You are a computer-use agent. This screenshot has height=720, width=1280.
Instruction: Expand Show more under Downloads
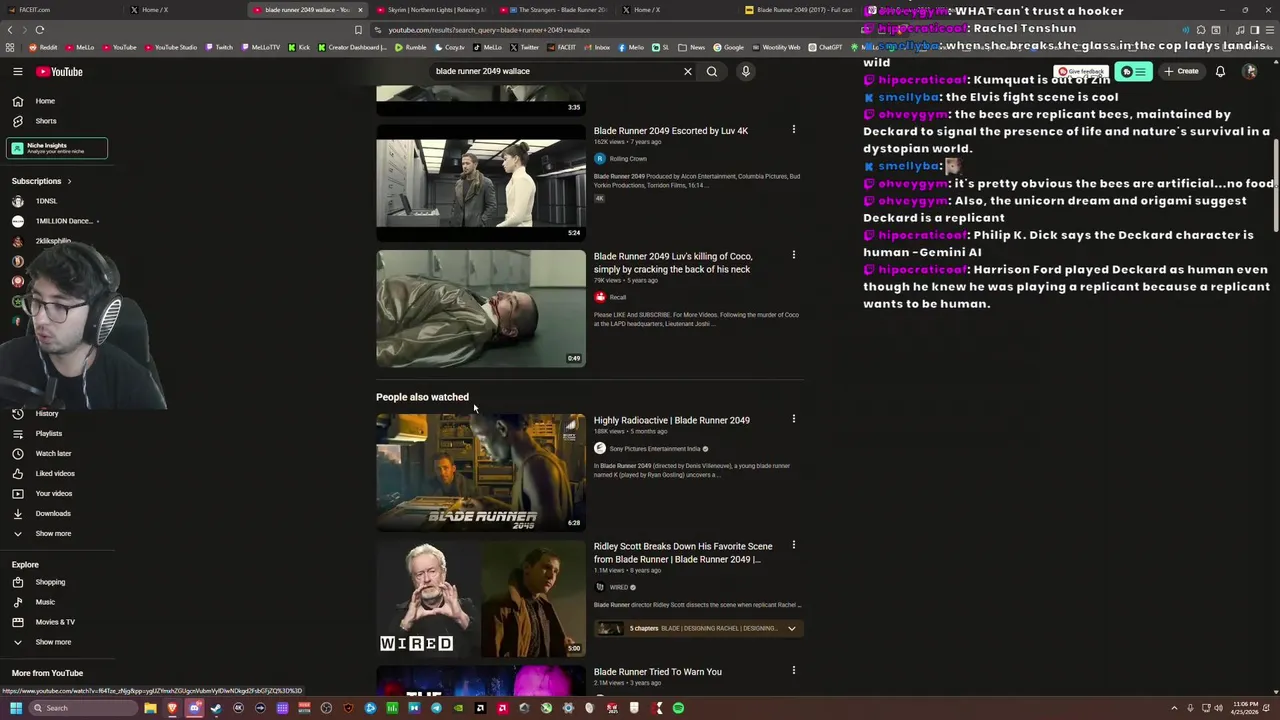[53, 533]
